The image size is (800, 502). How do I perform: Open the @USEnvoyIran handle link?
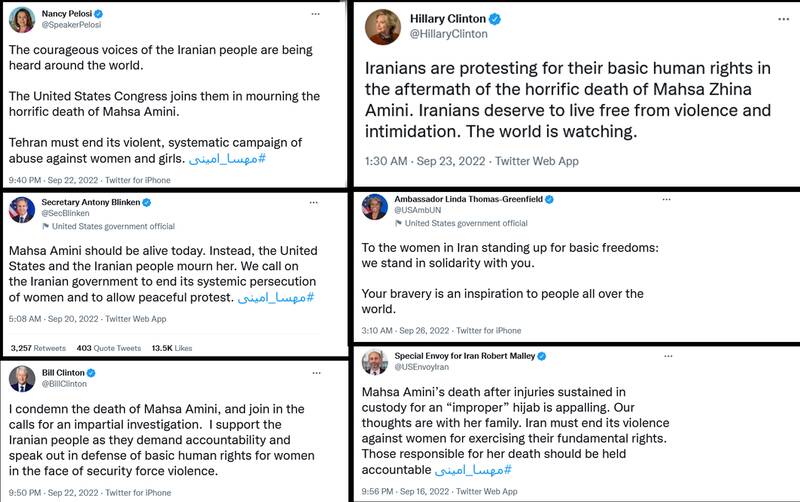click(x=421, y=368)
